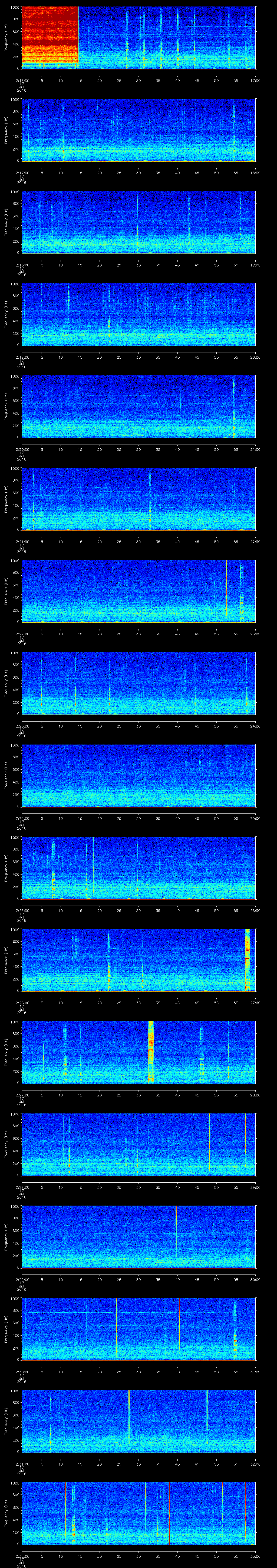Click the "30:00" end time label
277x1568 pixels.
pyautogui.click(x=255, y=1279)
